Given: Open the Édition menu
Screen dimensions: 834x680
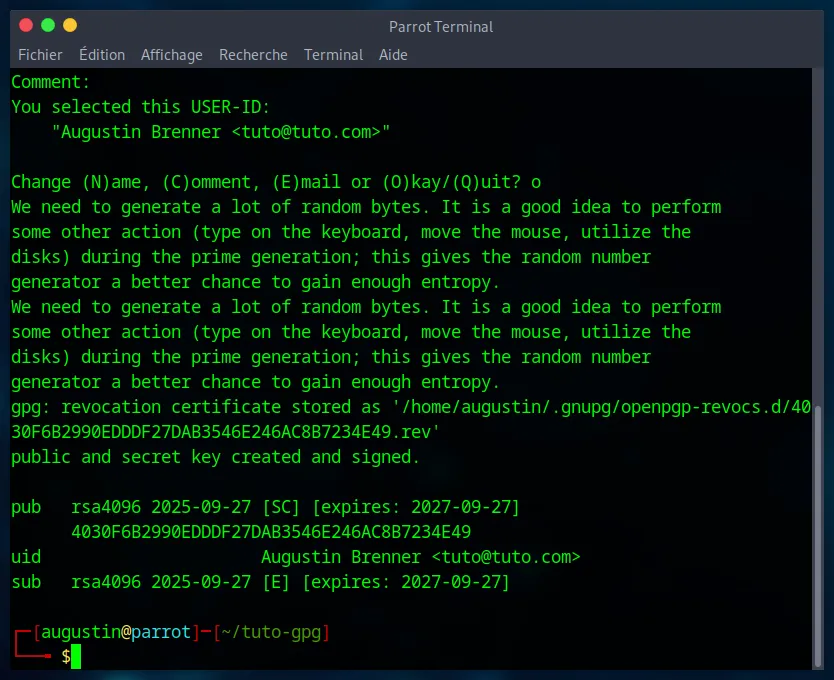Looking at the screenshot, I should pyautogui.click(x=102, y=55).
